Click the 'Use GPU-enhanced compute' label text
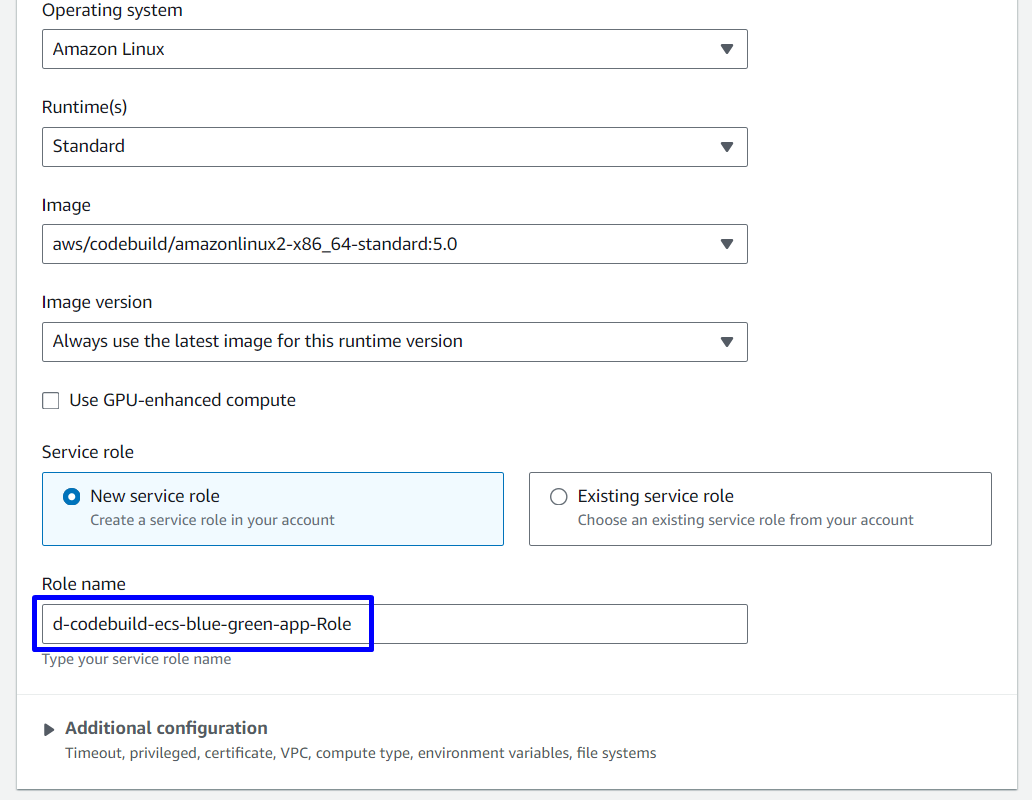This screenshot has height=800, width=1032. point(182,401)
